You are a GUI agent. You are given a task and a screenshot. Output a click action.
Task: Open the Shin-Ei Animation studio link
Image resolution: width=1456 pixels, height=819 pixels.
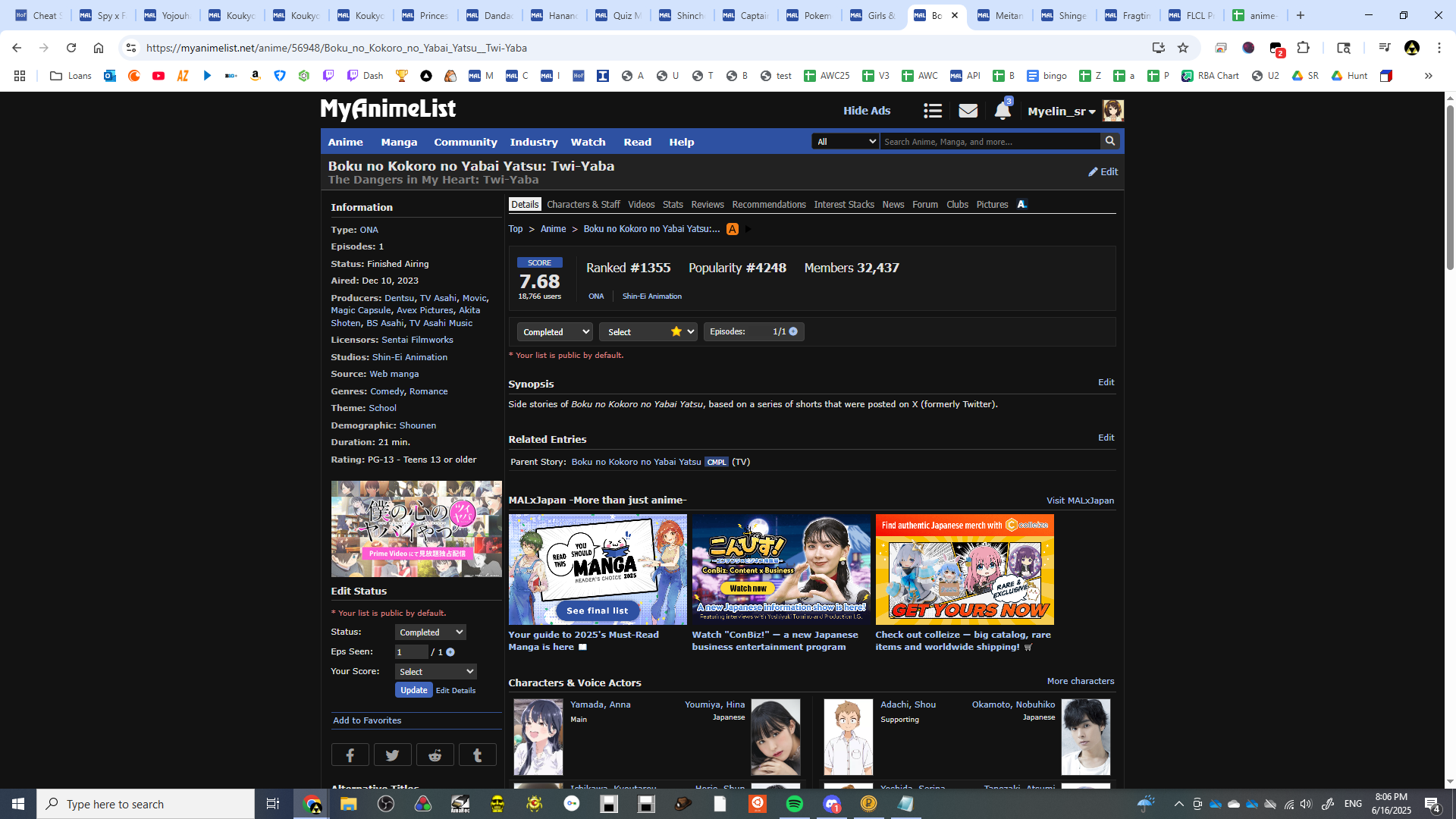[409, 357]
